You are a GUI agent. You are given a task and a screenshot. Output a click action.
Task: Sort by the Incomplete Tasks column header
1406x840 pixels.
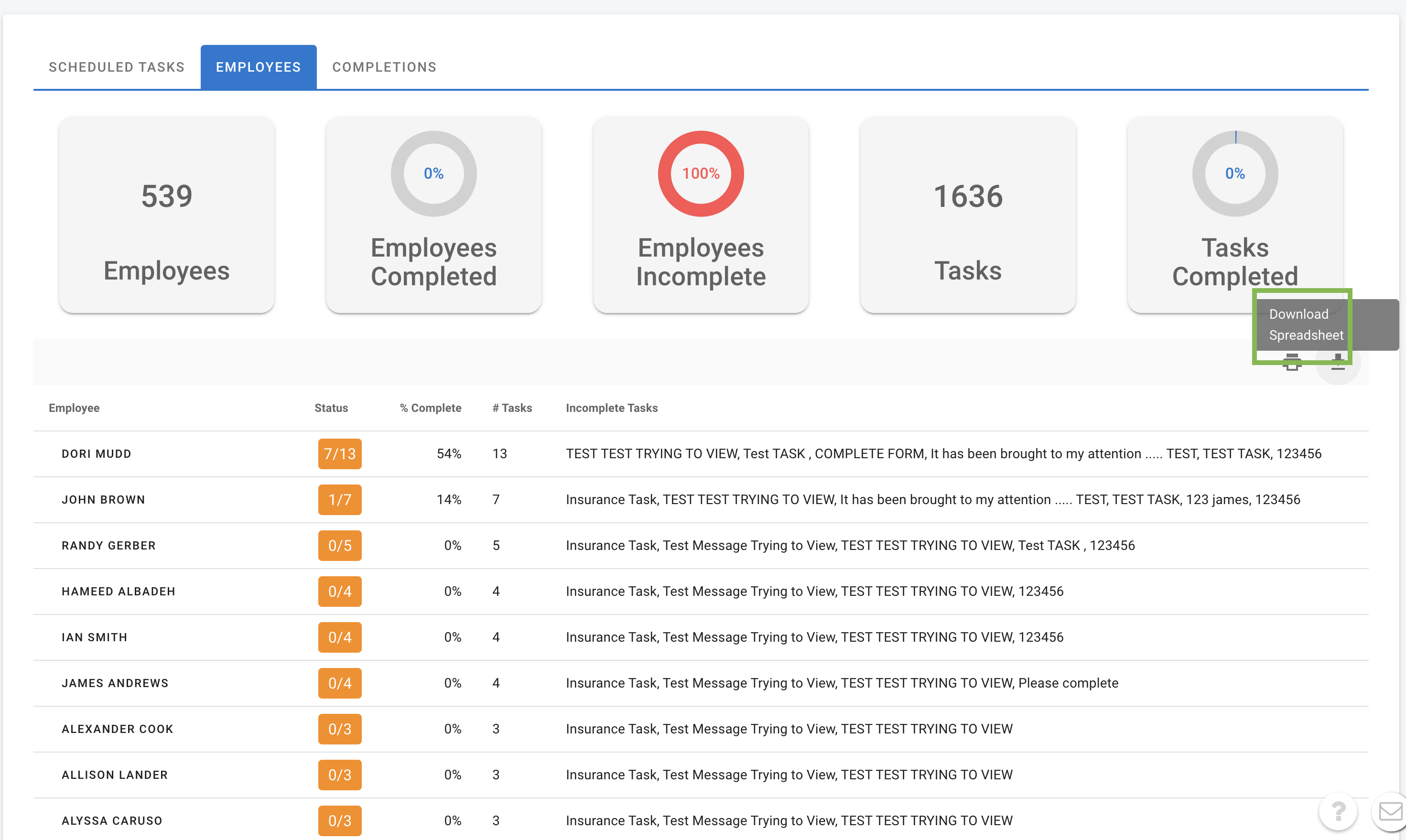[x=611, y=408]
